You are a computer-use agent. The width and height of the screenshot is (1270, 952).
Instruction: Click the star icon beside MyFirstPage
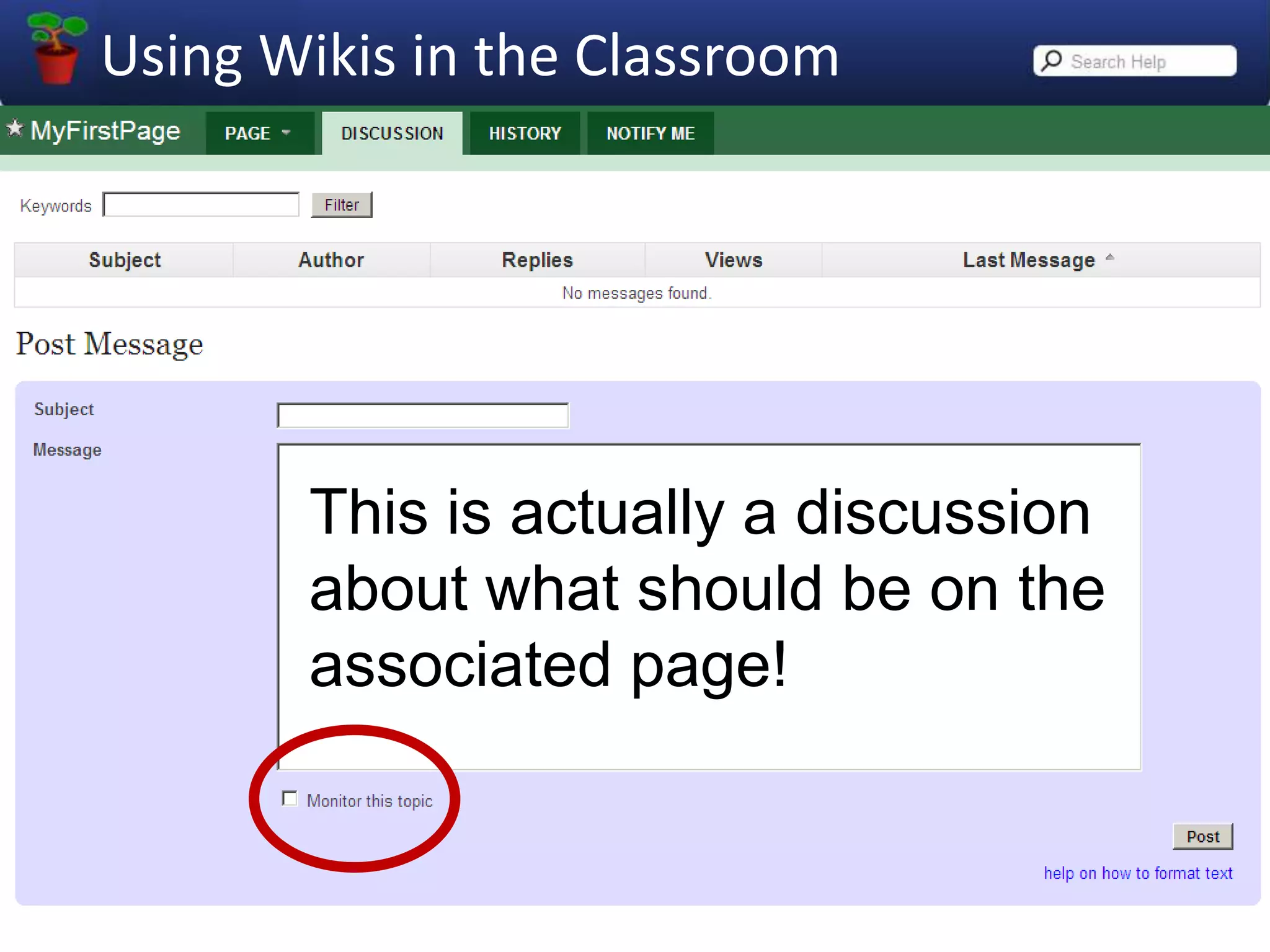click(x=15, y=129)
